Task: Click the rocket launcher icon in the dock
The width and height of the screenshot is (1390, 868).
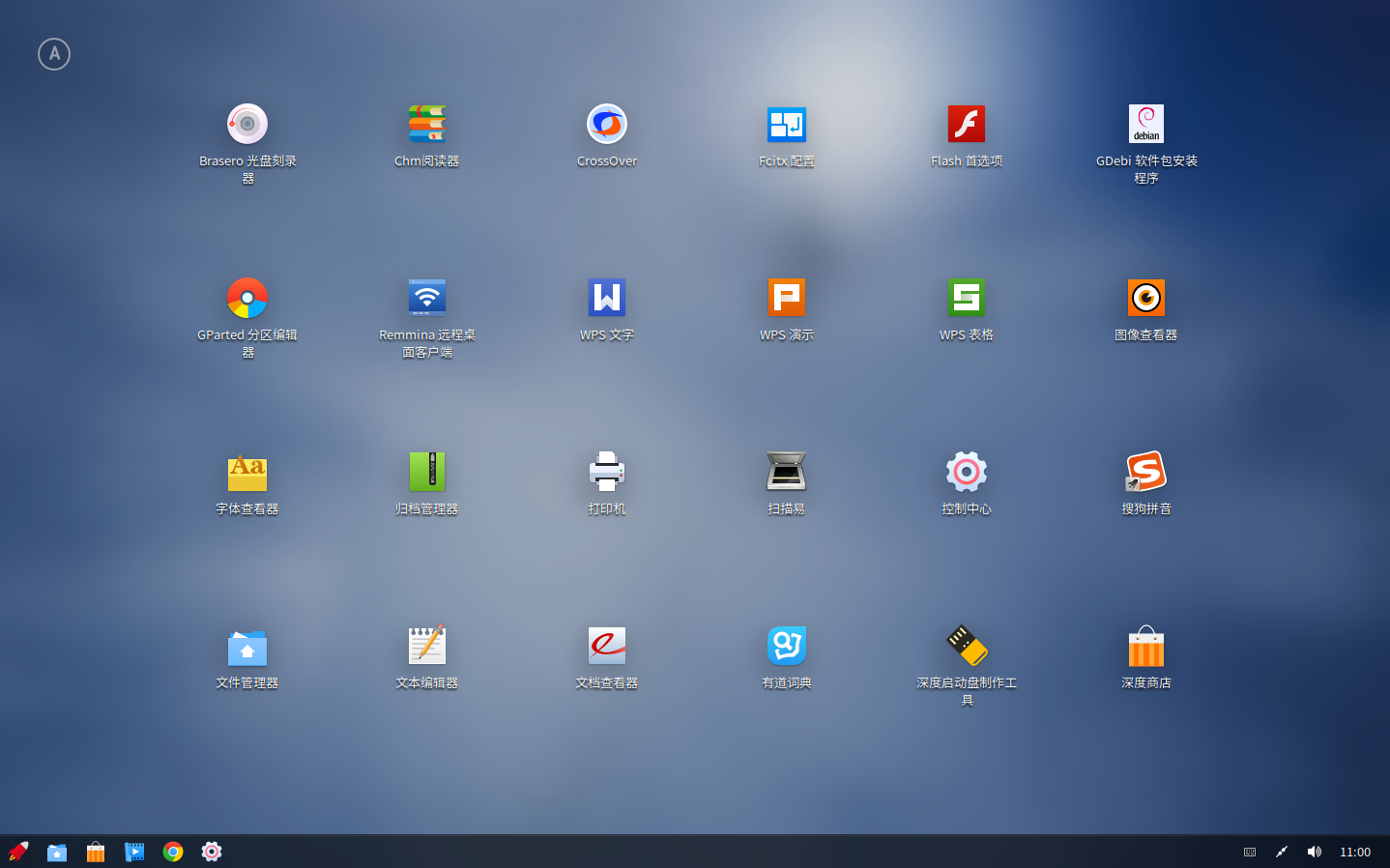Action: pos(18,852)
